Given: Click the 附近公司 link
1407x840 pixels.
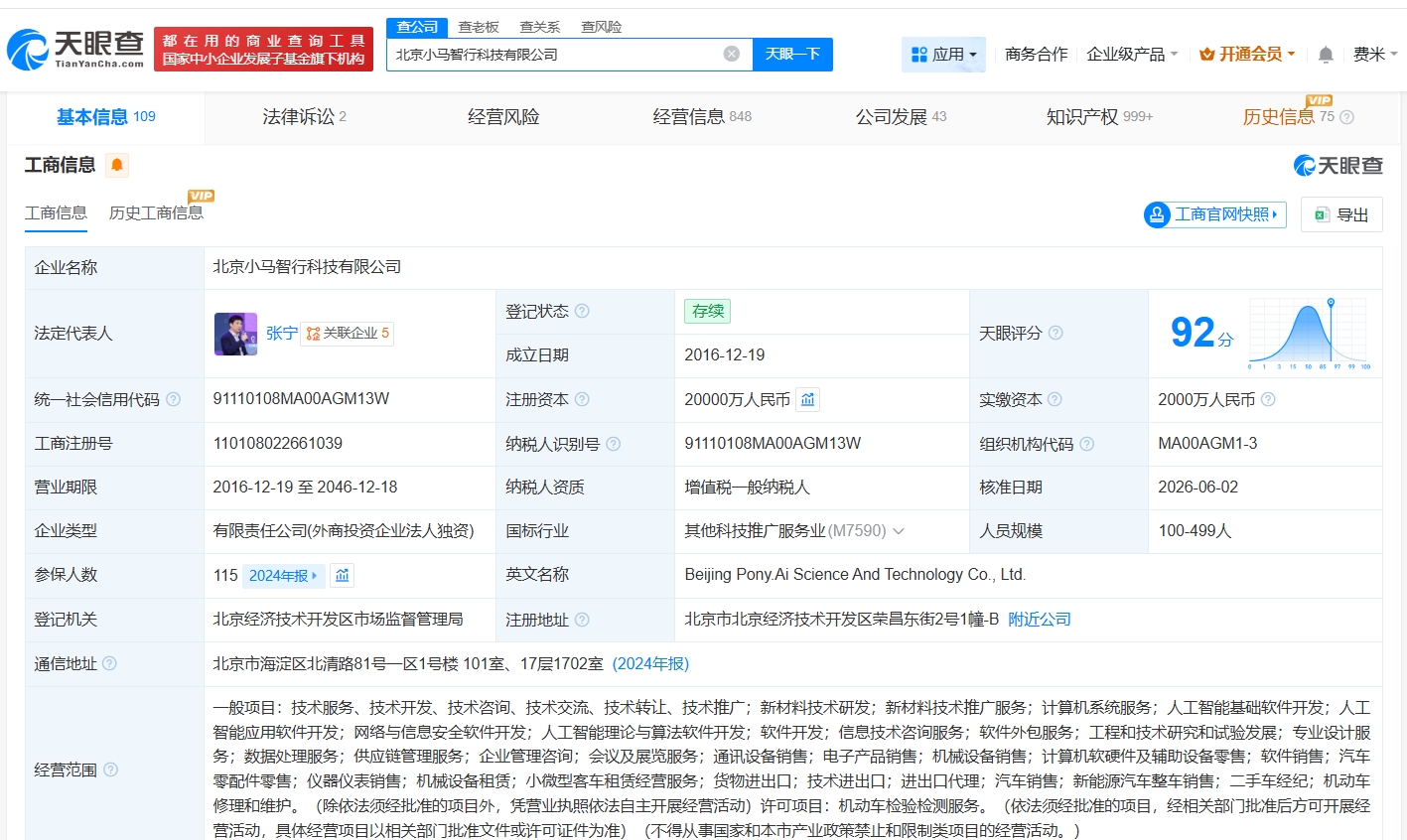Looking at the screenshot, I should click(1040, 620).
